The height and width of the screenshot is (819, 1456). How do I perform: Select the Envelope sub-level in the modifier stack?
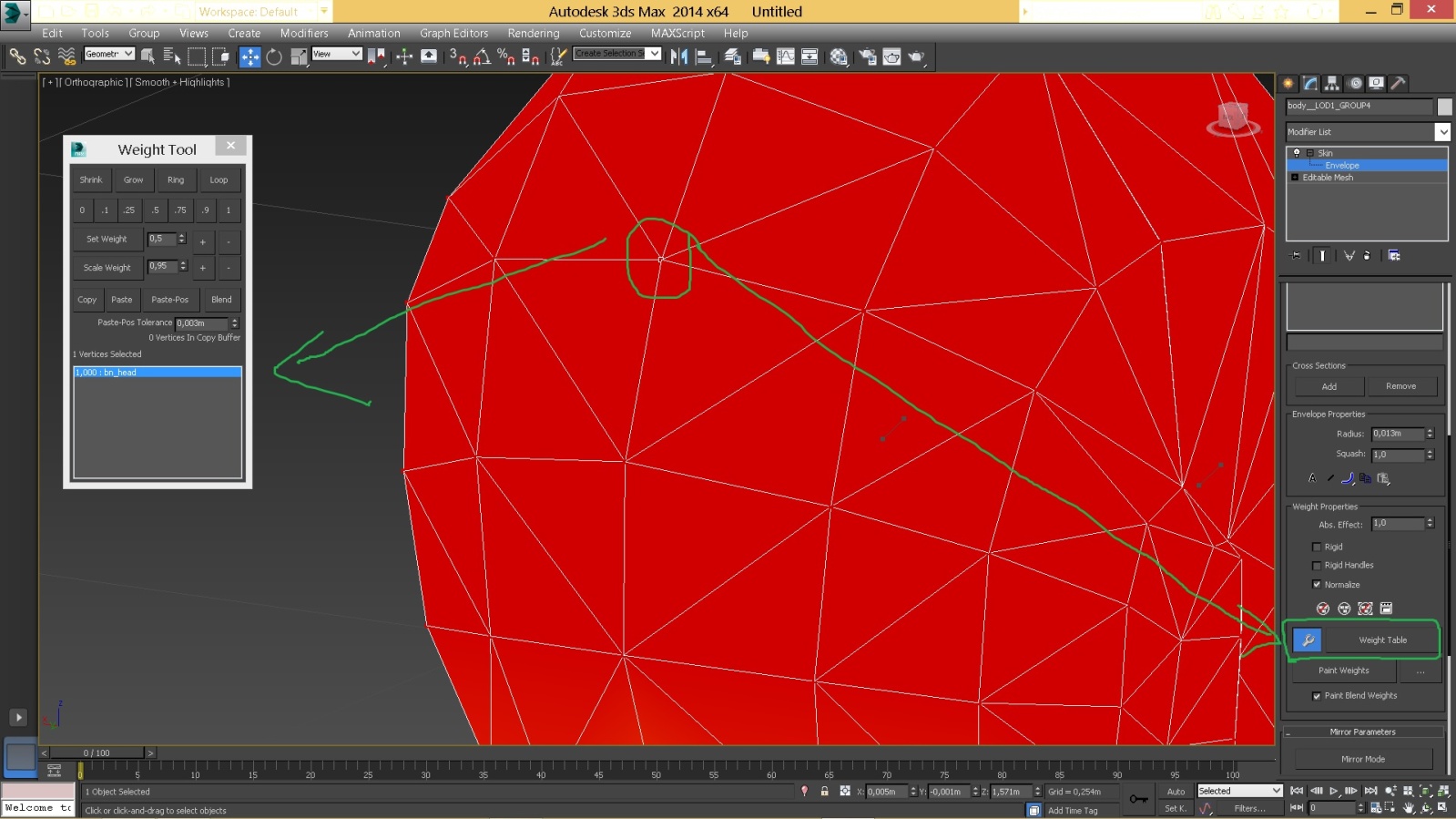coord(1367,166)
